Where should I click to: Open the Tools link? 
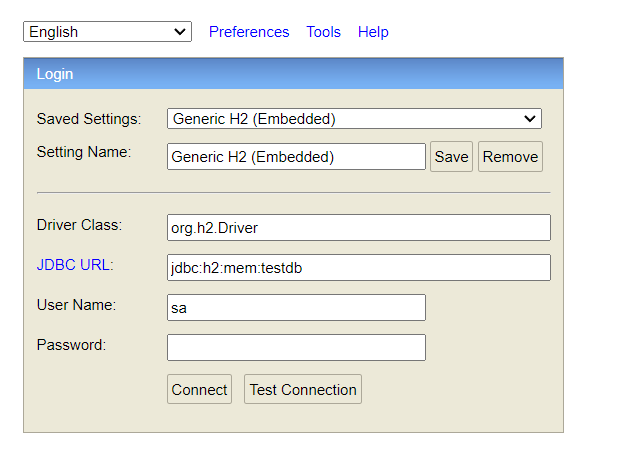(323, 32)
